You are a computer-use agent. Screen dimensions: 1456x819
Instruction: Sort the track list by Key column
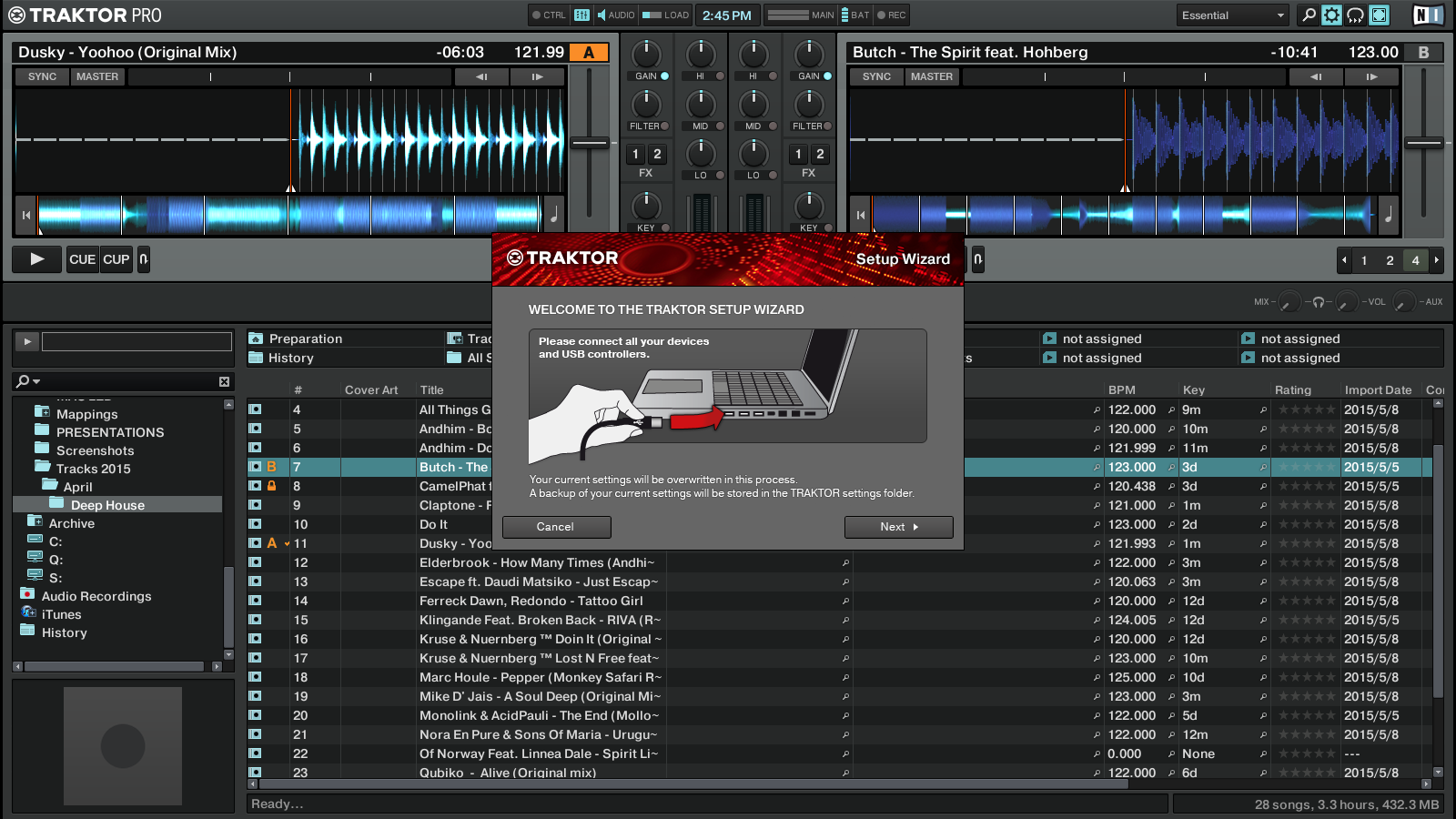1194,389
